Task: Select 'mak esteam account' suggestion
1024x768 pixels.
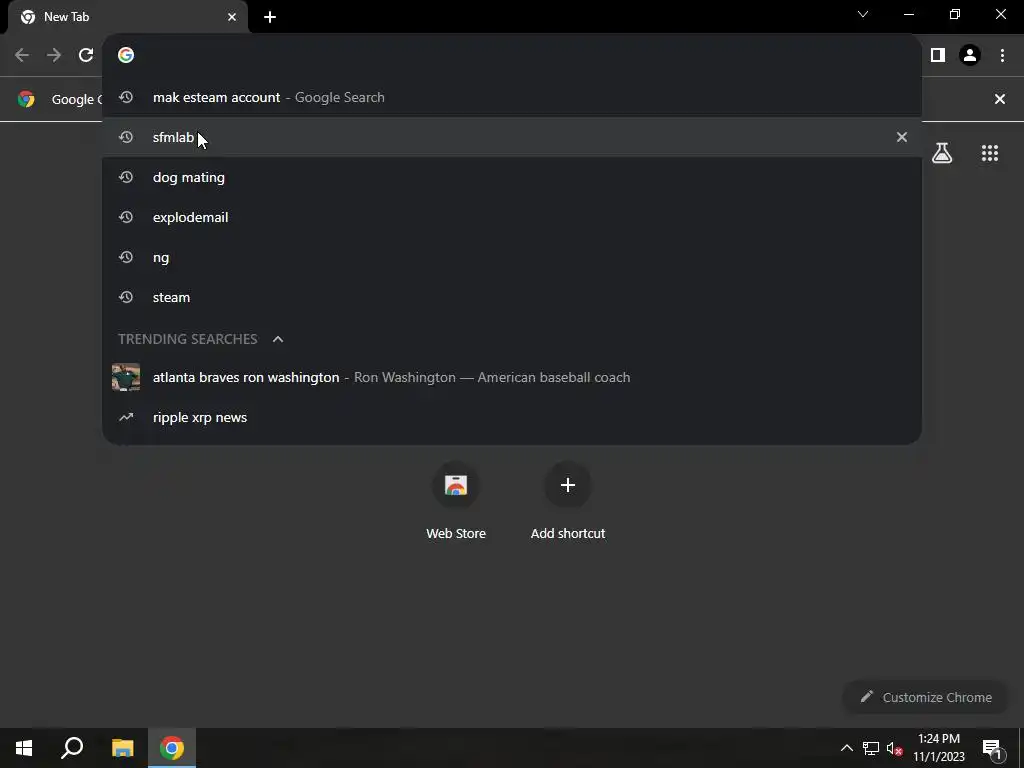Action: 512,97
